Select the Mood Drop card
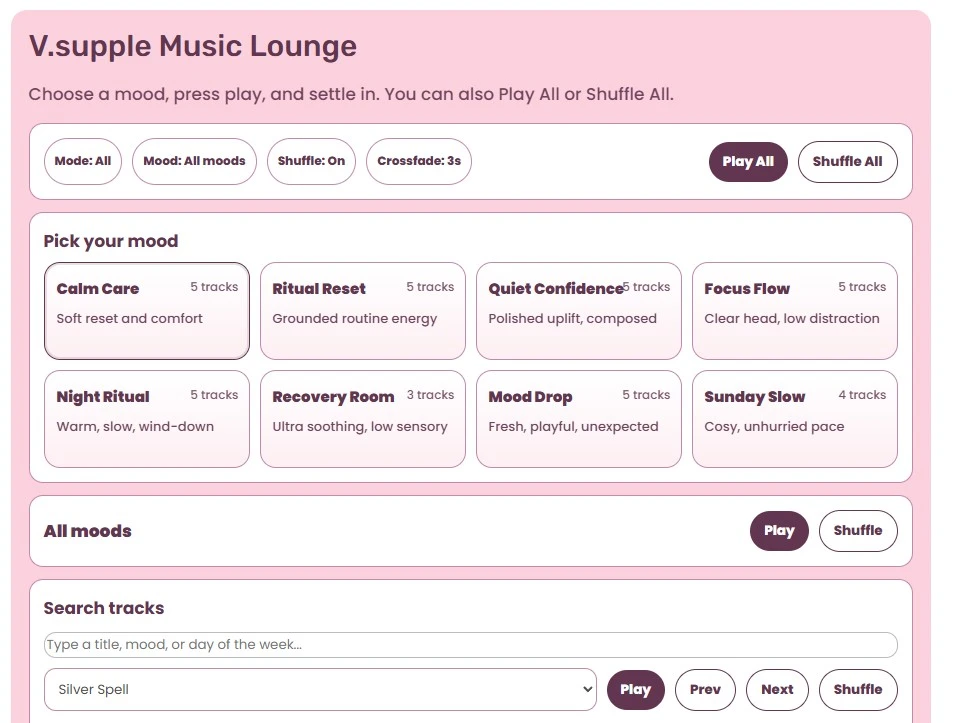The height and width of the screenshot is (723, 963). pyautogui.click(x=578, y=419)
